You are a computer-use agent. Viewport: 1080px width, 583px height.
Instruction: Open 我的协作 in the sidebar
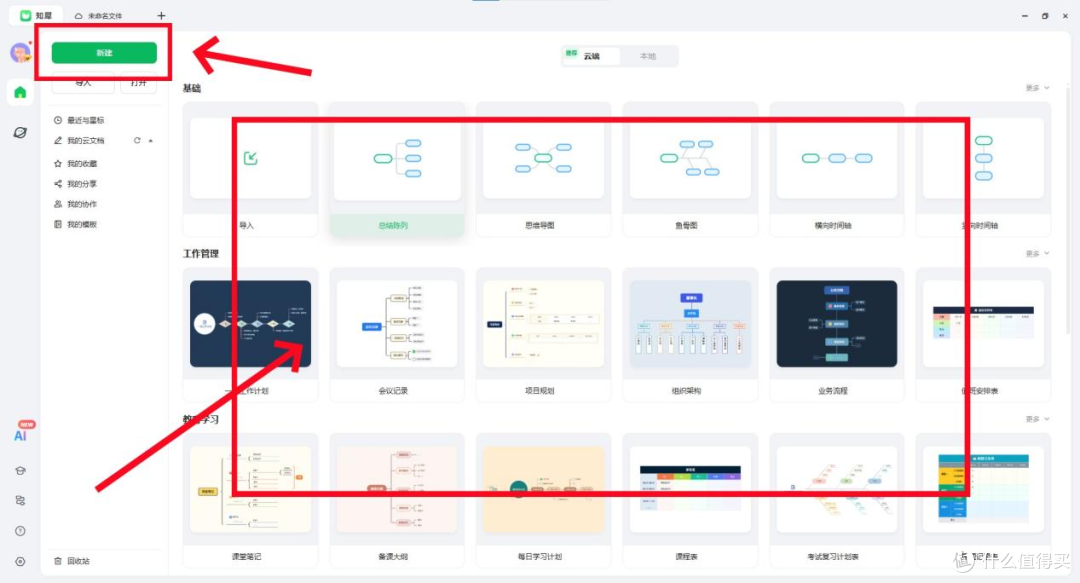(x=82, y=204)
